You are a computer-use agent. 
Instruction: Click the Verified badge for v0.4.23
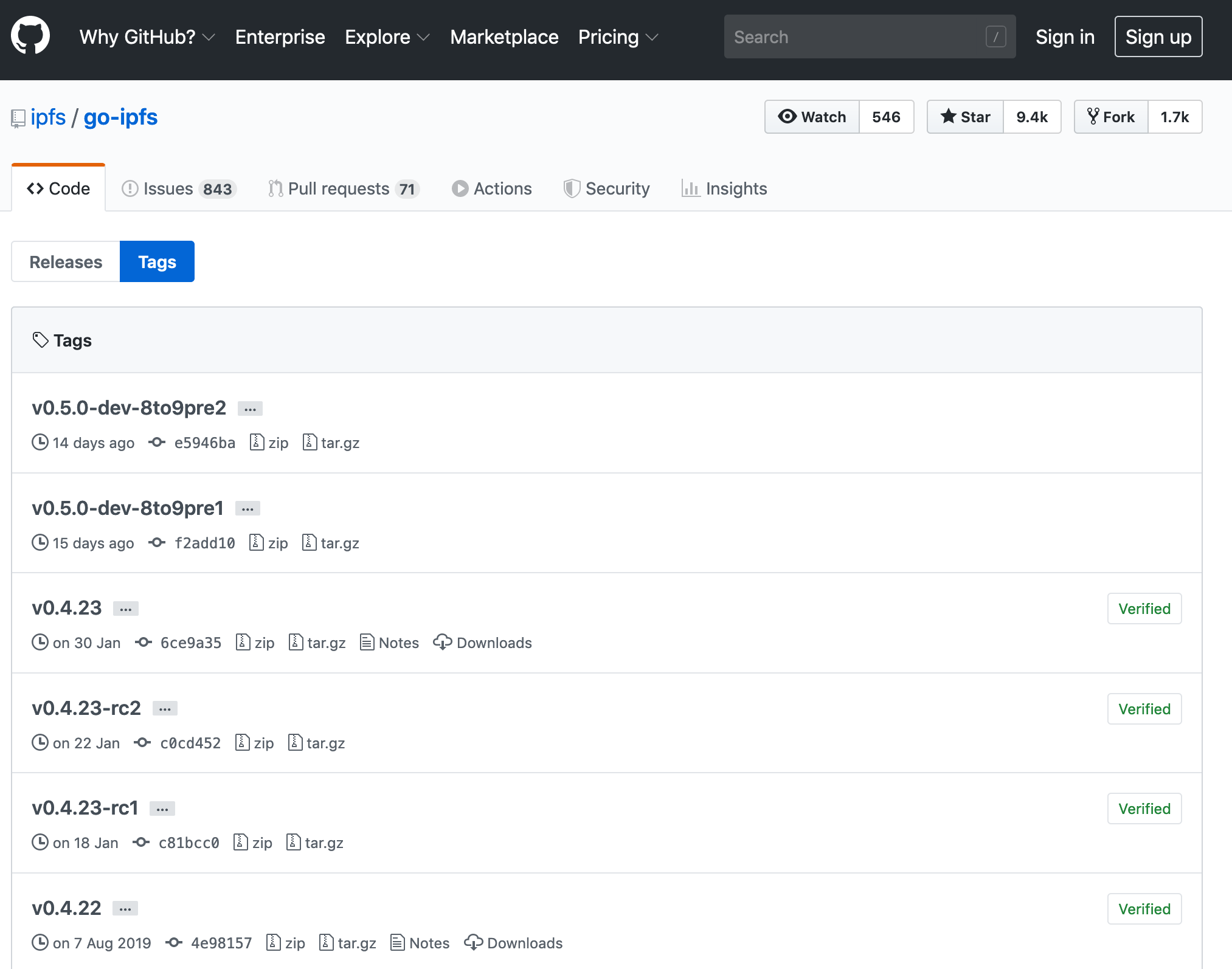[1144, 609]
